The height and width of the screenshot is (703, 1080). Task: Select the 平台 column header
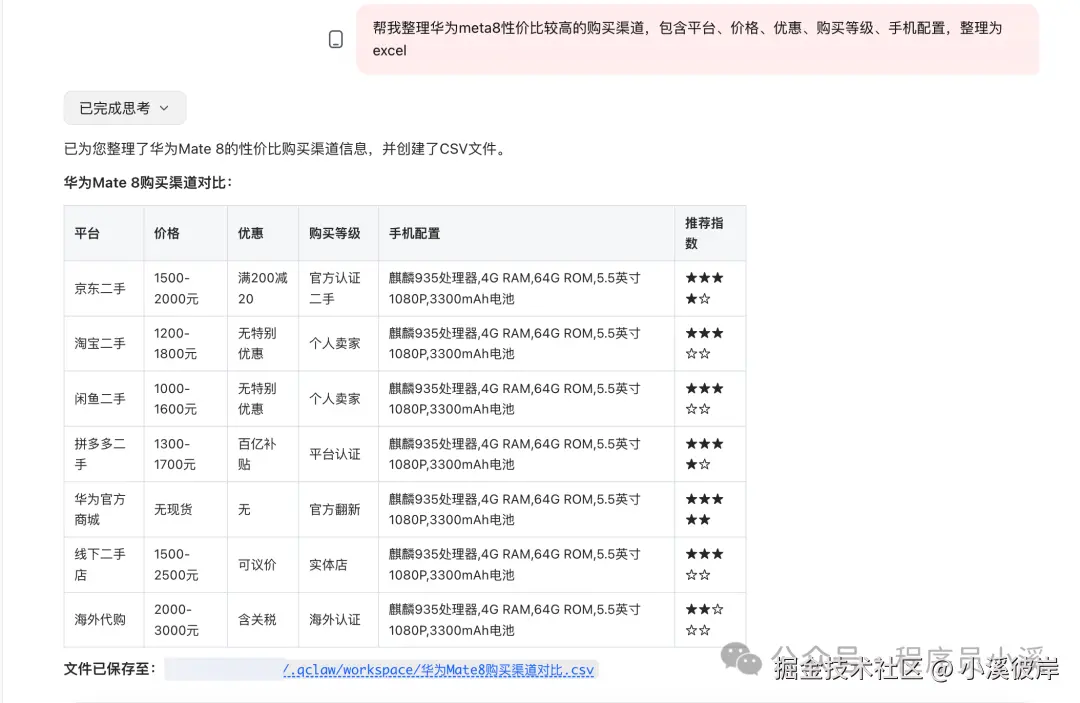104,233
